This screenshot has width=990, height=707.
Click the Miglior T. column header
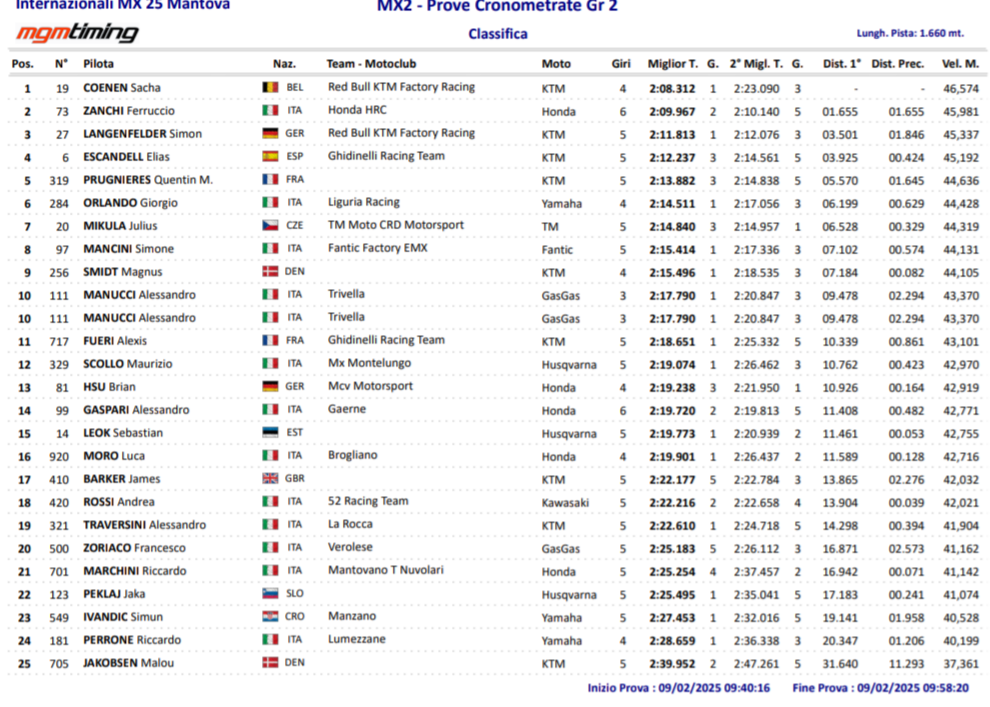point(672,64)
